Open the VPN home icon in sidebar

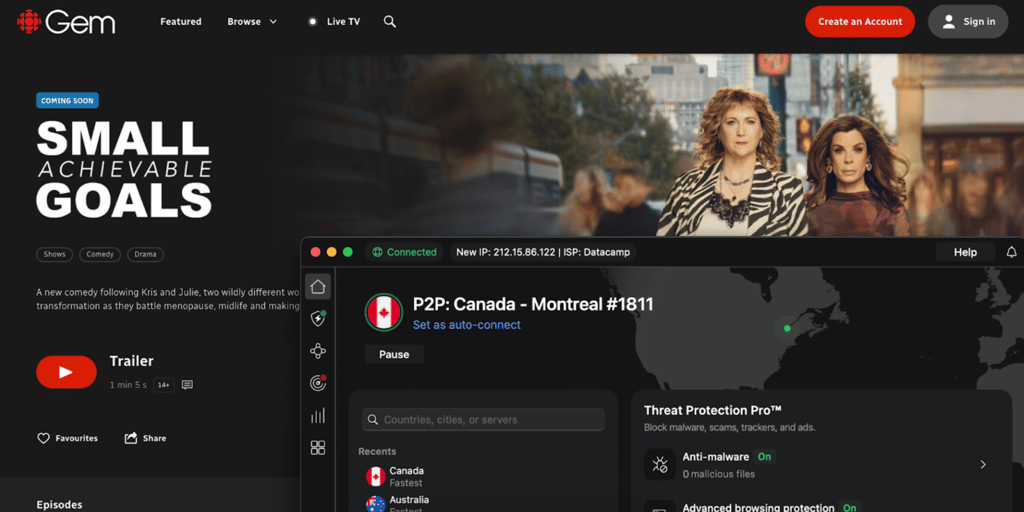pos(318,286)
